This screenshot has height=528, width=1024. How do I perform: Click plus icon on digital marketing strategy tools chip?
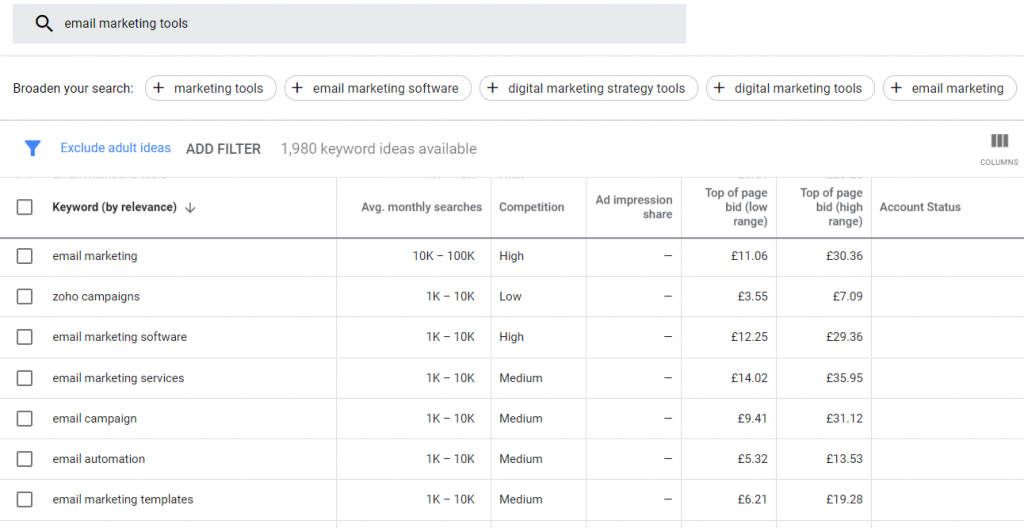493,88
